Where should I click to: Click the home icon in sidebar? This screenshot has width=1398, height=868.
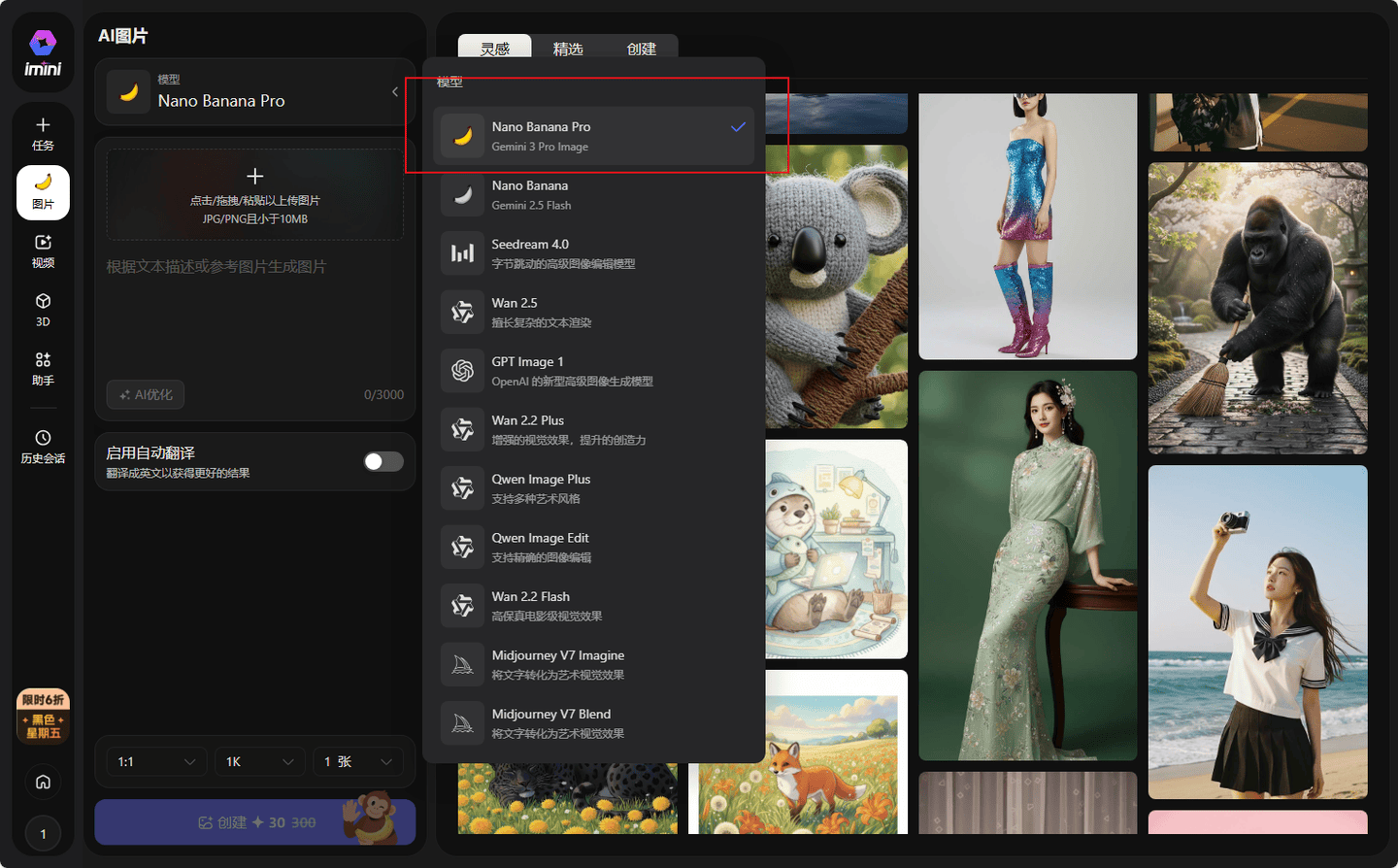43,782
